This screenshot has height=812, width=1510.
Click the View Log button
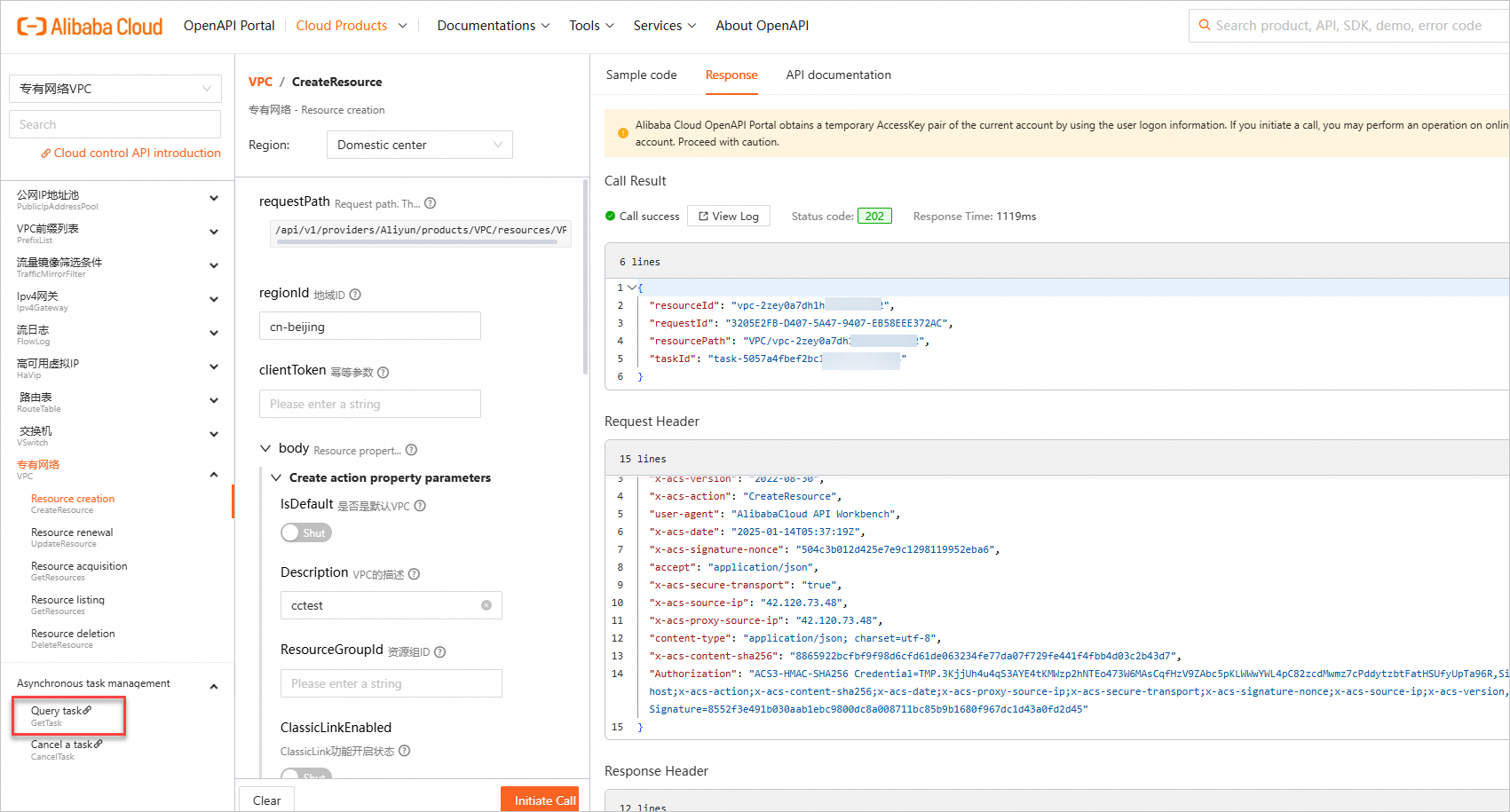(728, 217)
